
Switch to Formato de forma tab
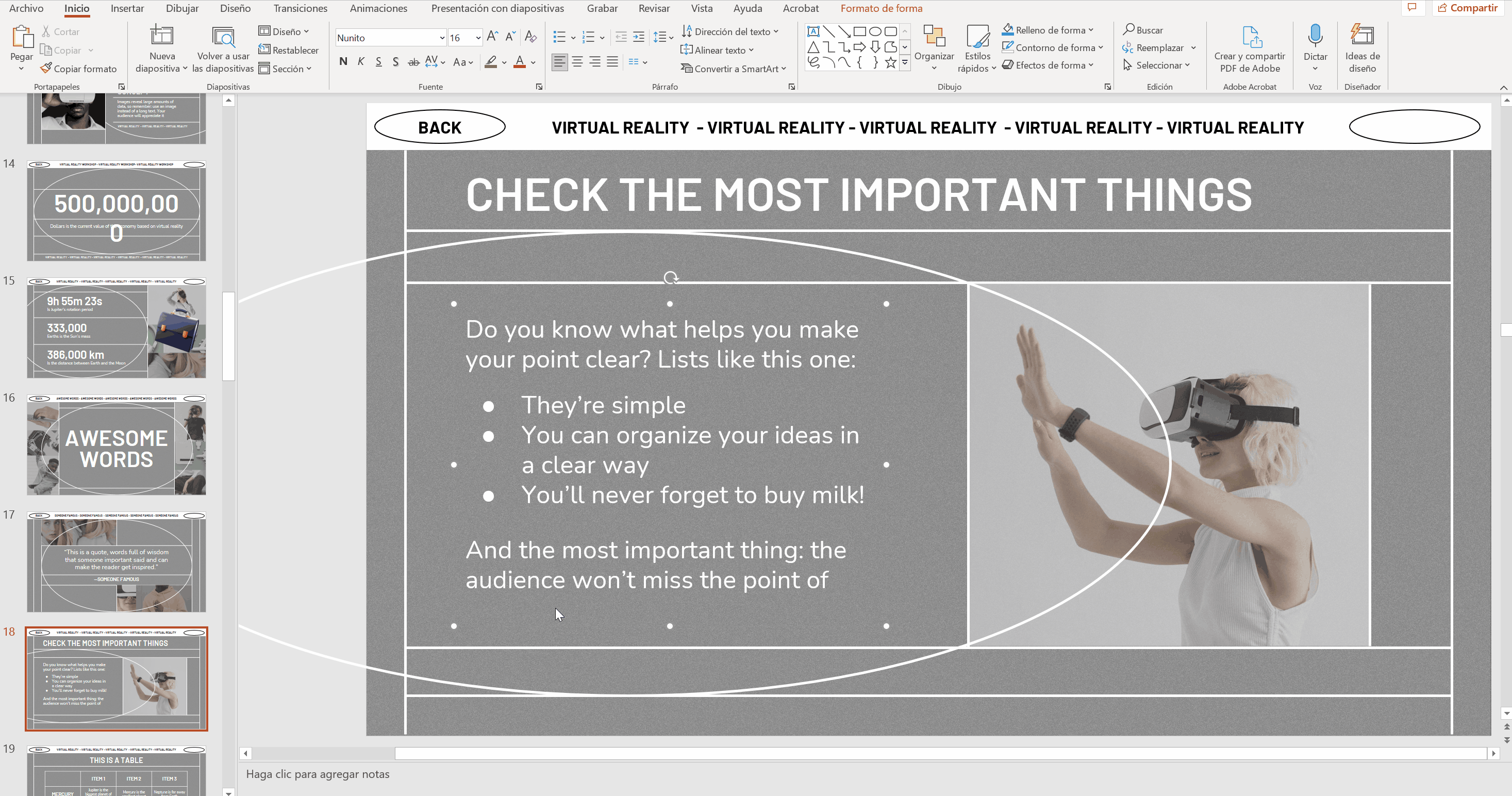[x=881, y=8]
